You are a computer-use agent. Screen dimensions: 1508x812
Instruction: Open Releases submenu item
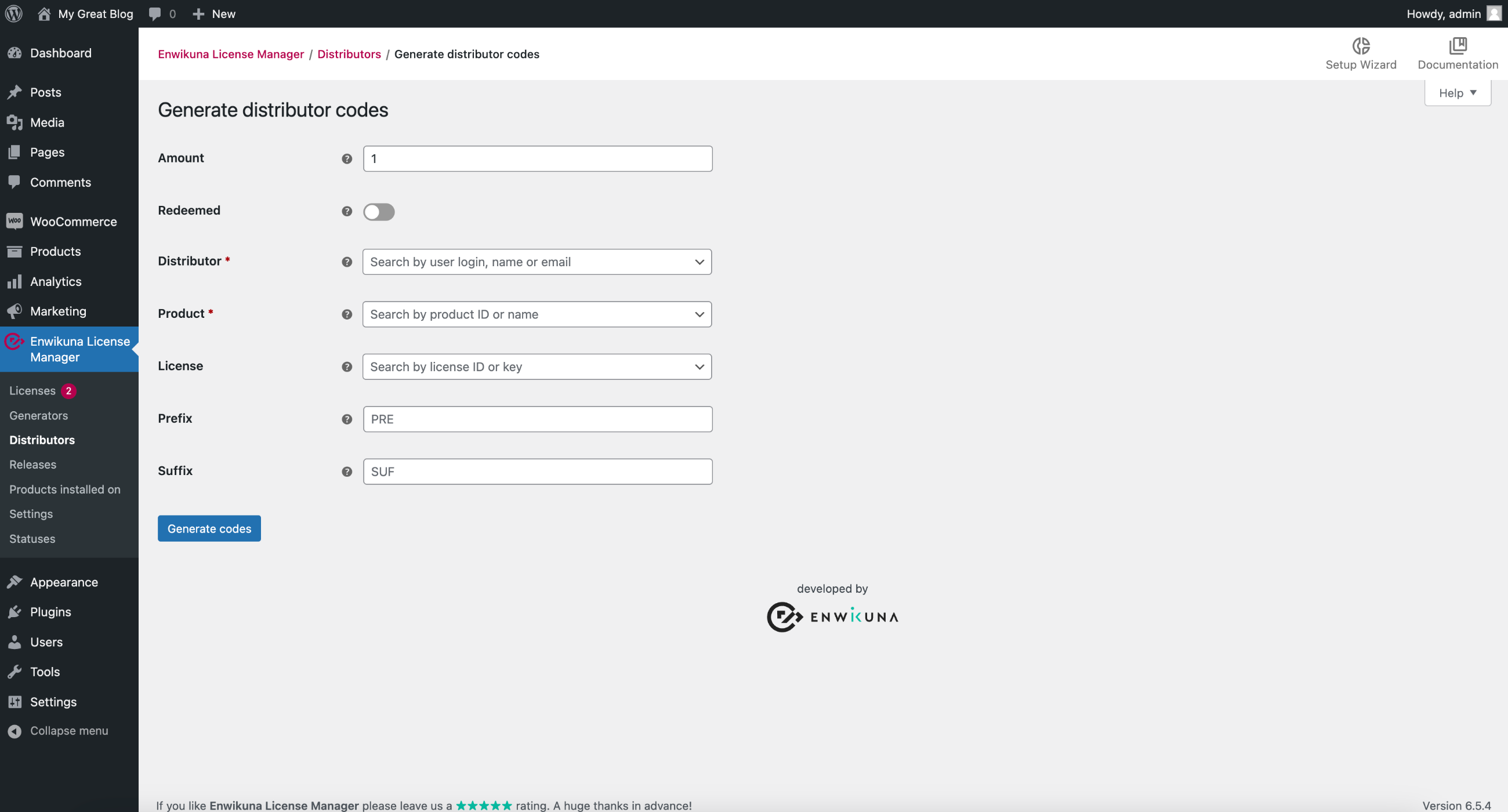33,464
